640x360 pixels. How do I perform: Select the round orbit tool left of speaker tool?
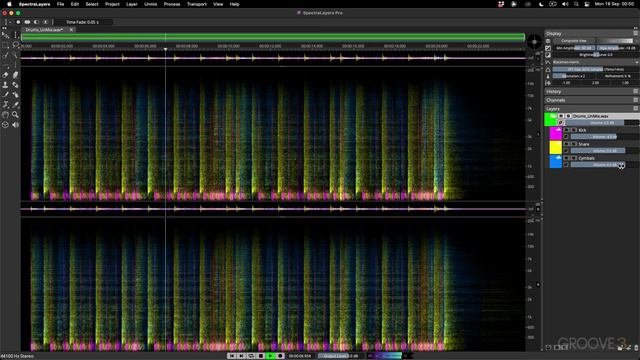pyautogui.click(x=5, y=124)
